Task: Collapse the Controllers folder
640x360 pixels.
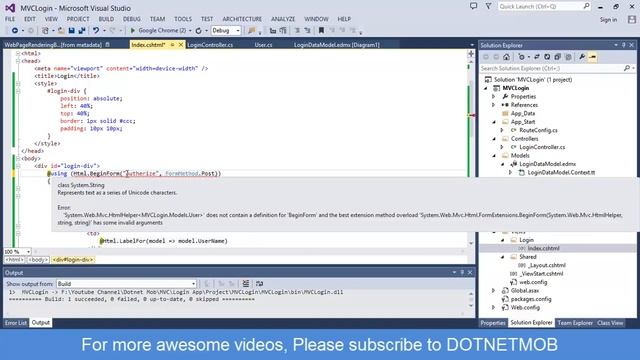Action: pyautogui.click(x=494, y=139)
